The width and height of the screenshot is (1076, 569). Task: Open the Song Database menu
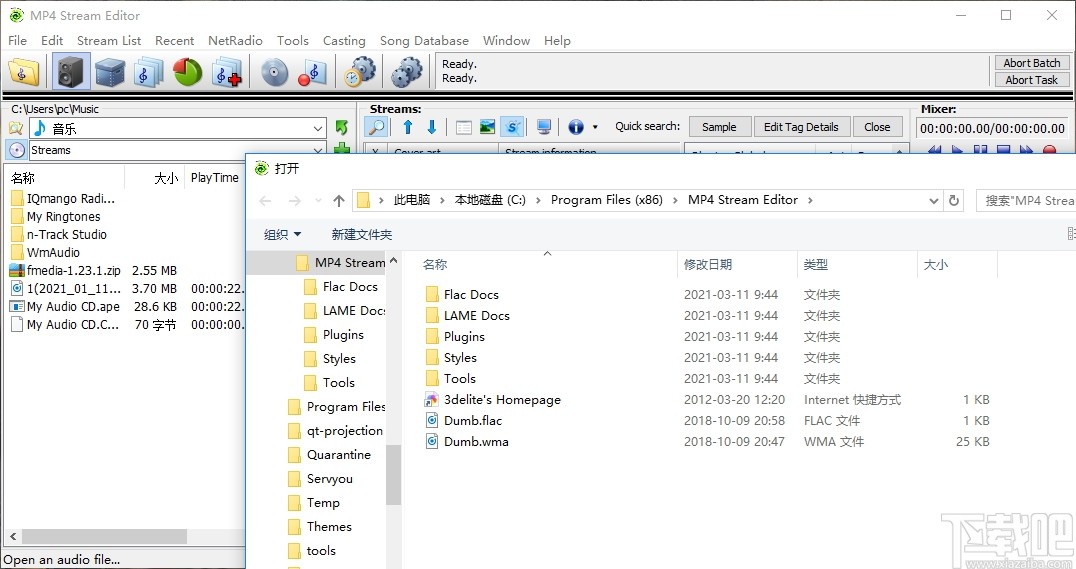click(x=424, y=40)
